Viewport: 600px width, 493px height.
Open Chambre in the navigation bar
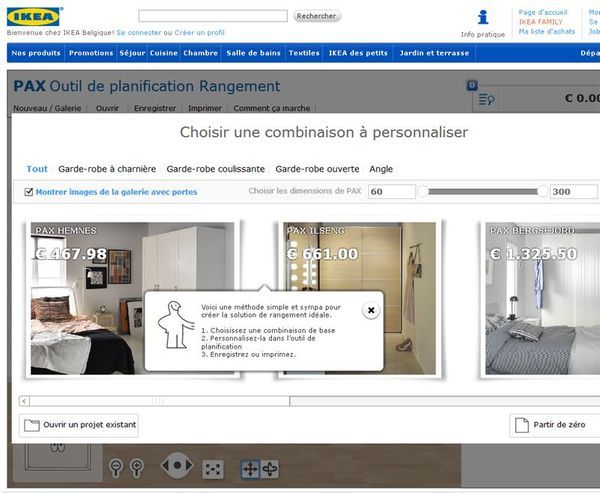[201, 53]
